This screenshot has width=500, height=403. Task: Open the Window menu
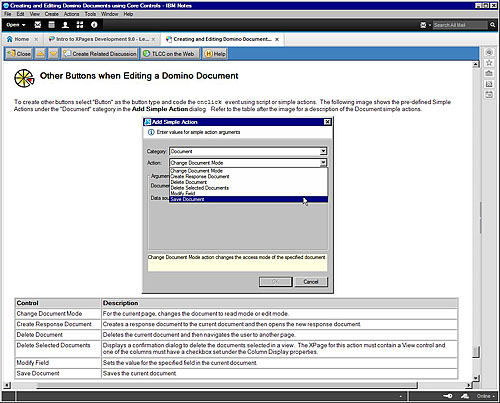click(110, 14)
